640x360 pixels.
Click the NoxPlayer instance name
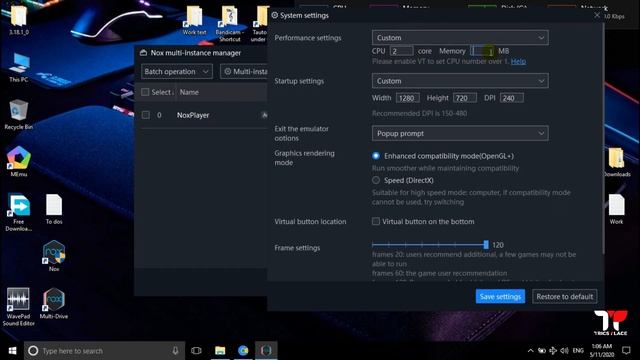coord(193,115)
